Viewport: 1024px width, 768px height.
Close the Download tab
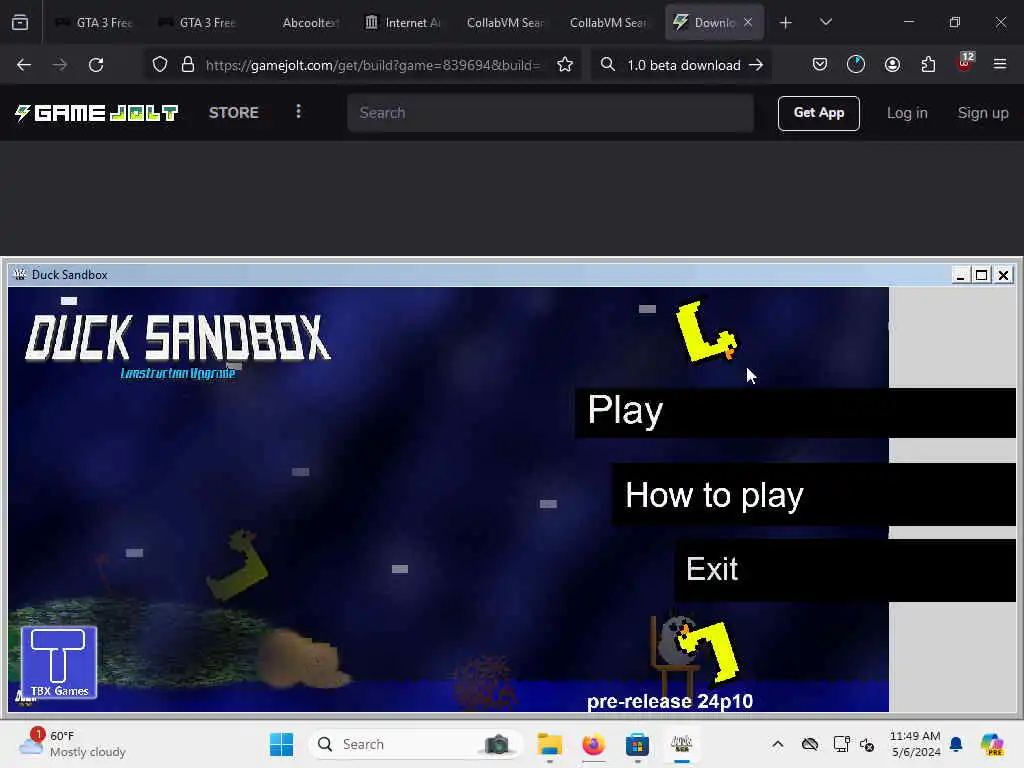(x=748, y=22)
